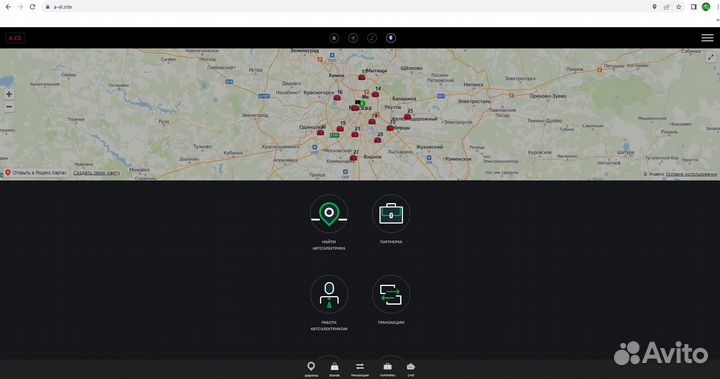Click bottom bar transactions arrows tab

tap(360, 368)
